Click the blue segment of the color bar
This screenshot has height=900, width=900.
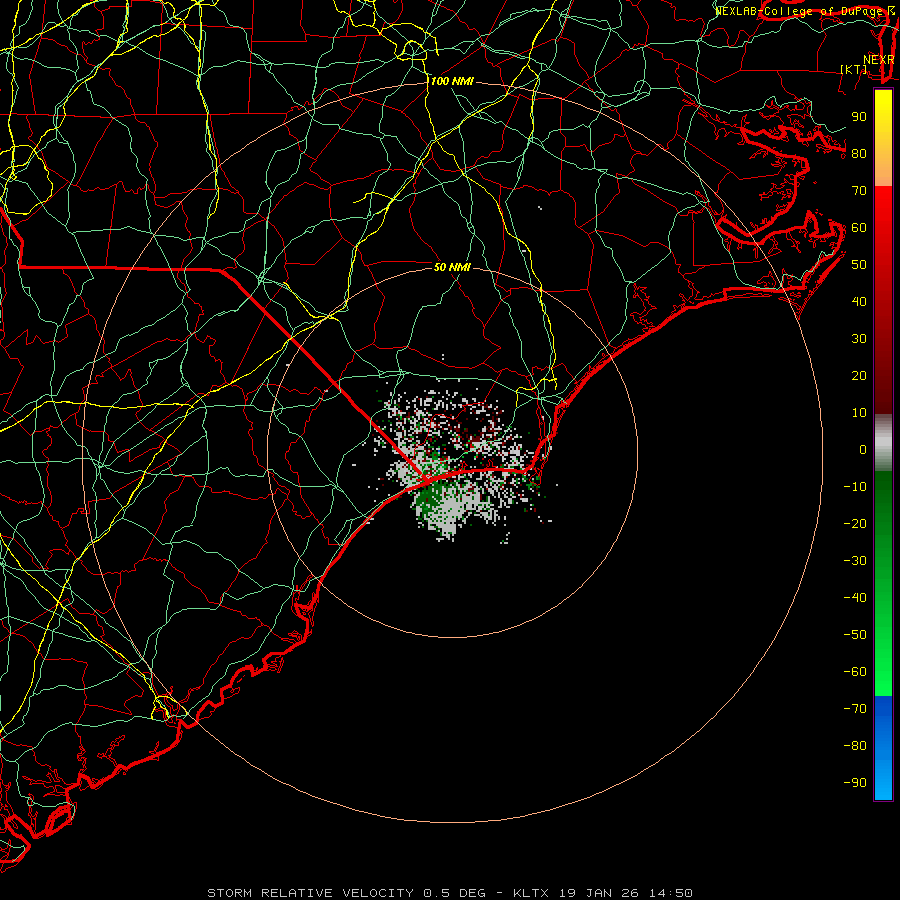(x=883, y=748)
